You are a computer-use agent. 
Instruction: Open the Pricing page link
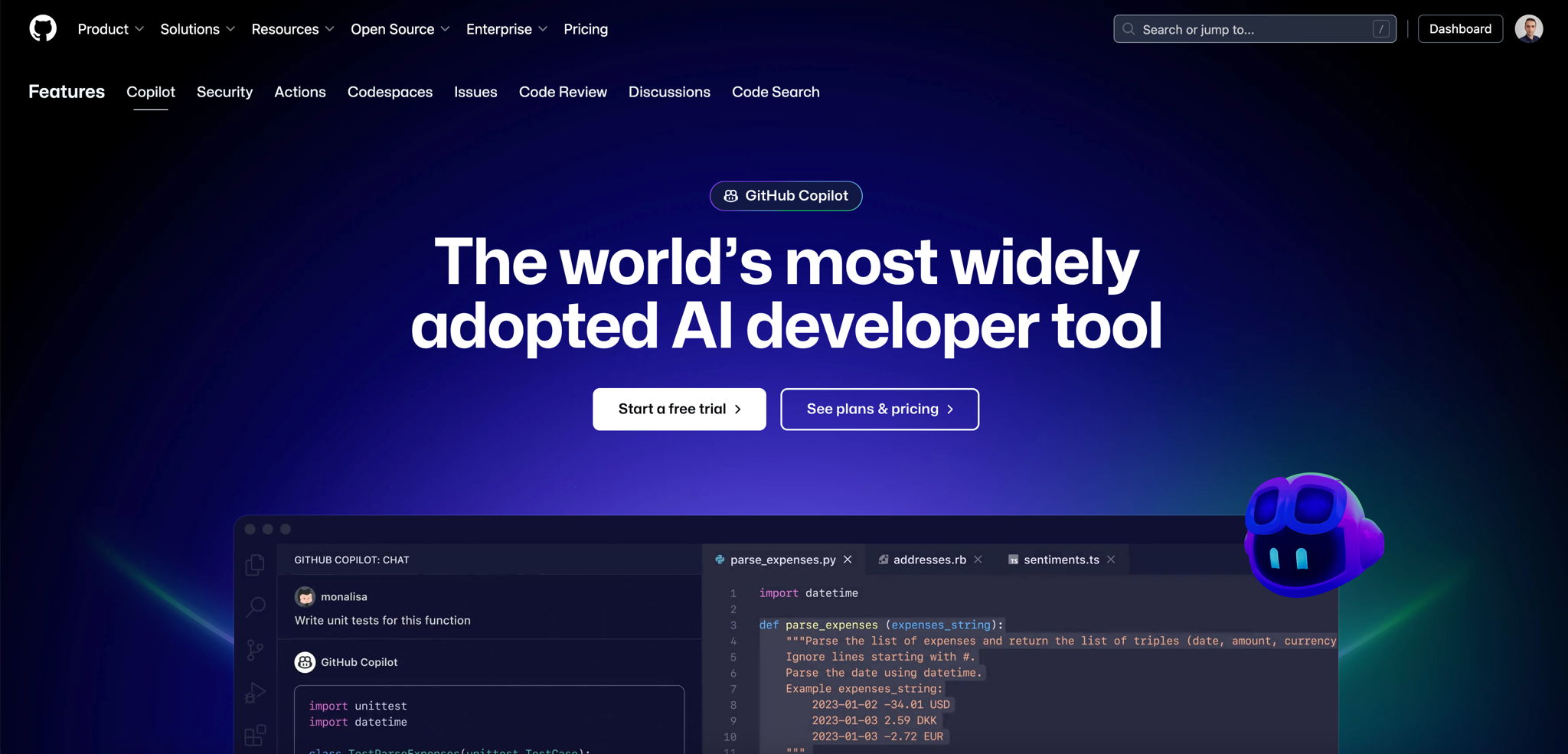(x=586, y=29)
